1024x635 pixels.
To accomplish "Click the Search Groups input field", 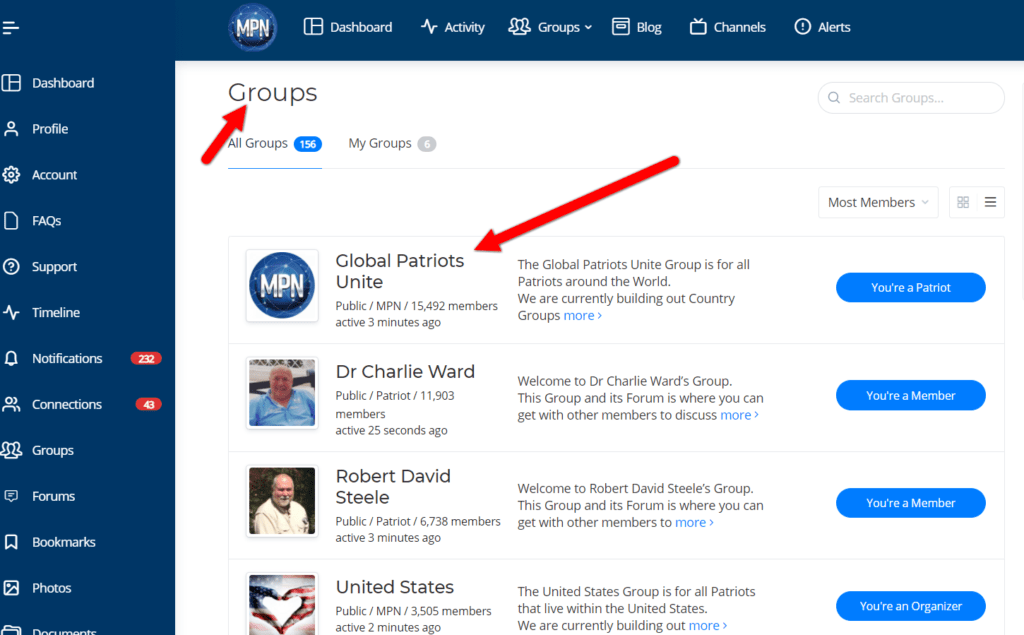I will tap(920, 98).
